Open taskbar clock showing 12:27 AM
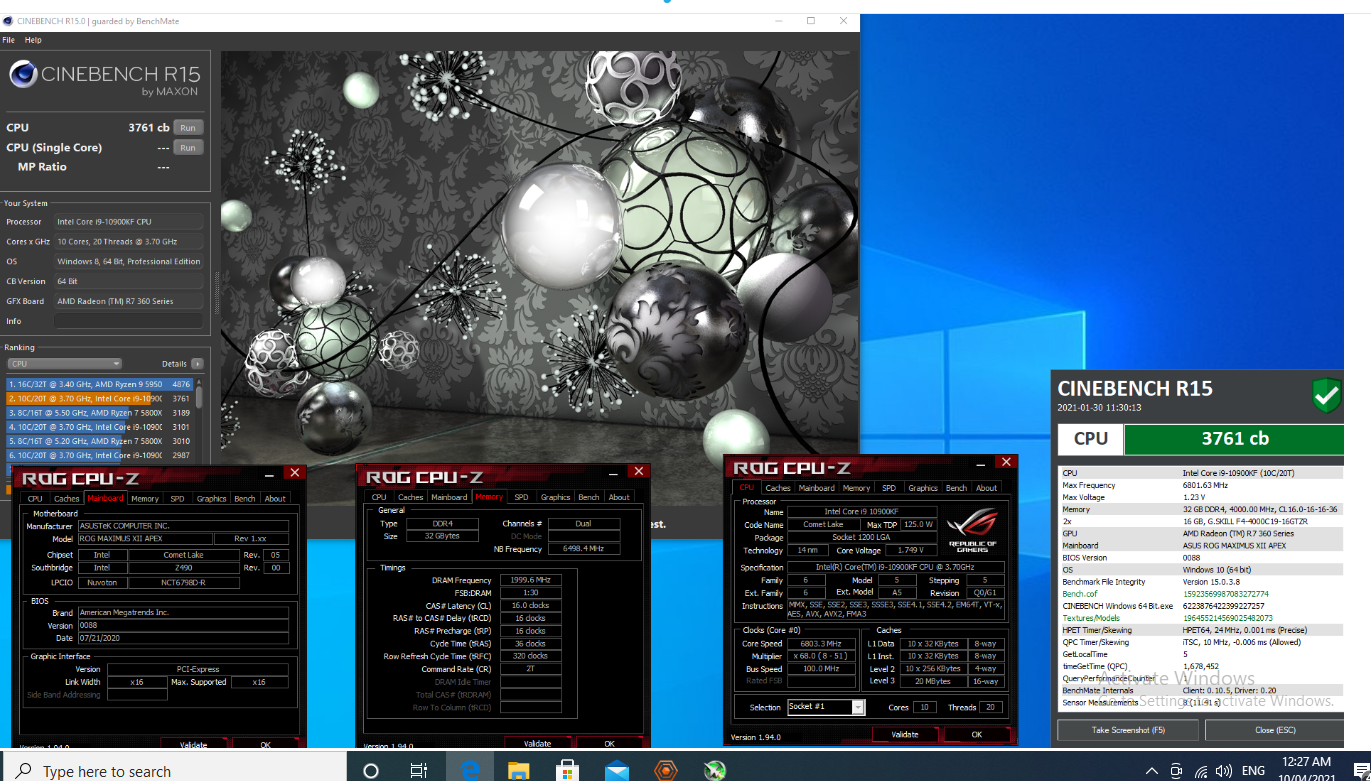 pyautogui.click(x=1306, y=770)
